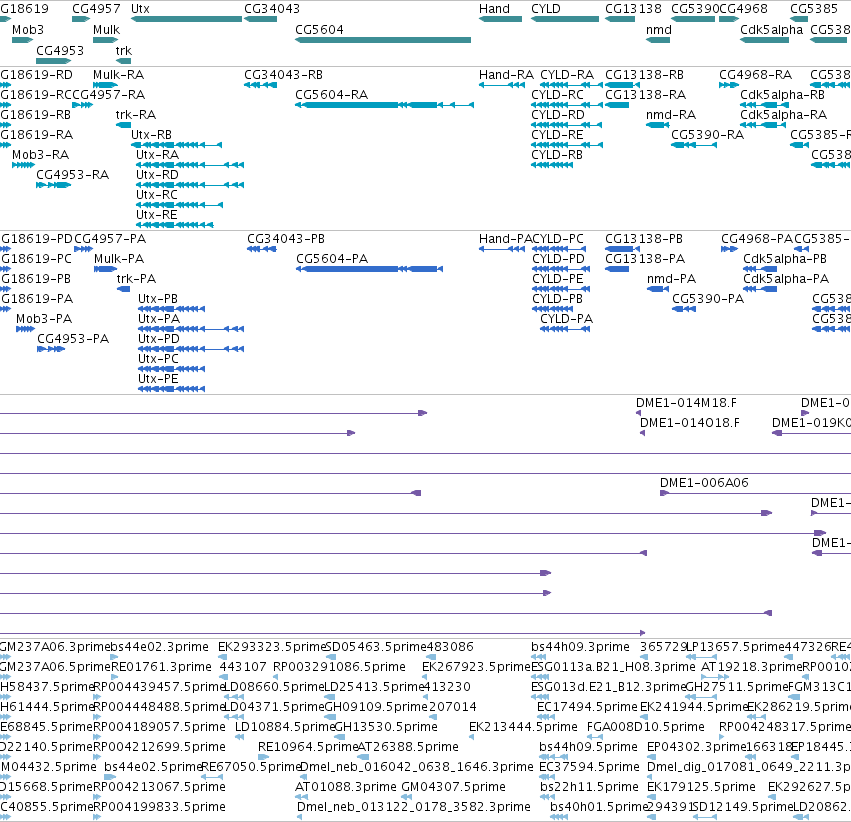Click EST EK293323.5prime label
The image size is (851, 822).
click(x=271, y=647)
